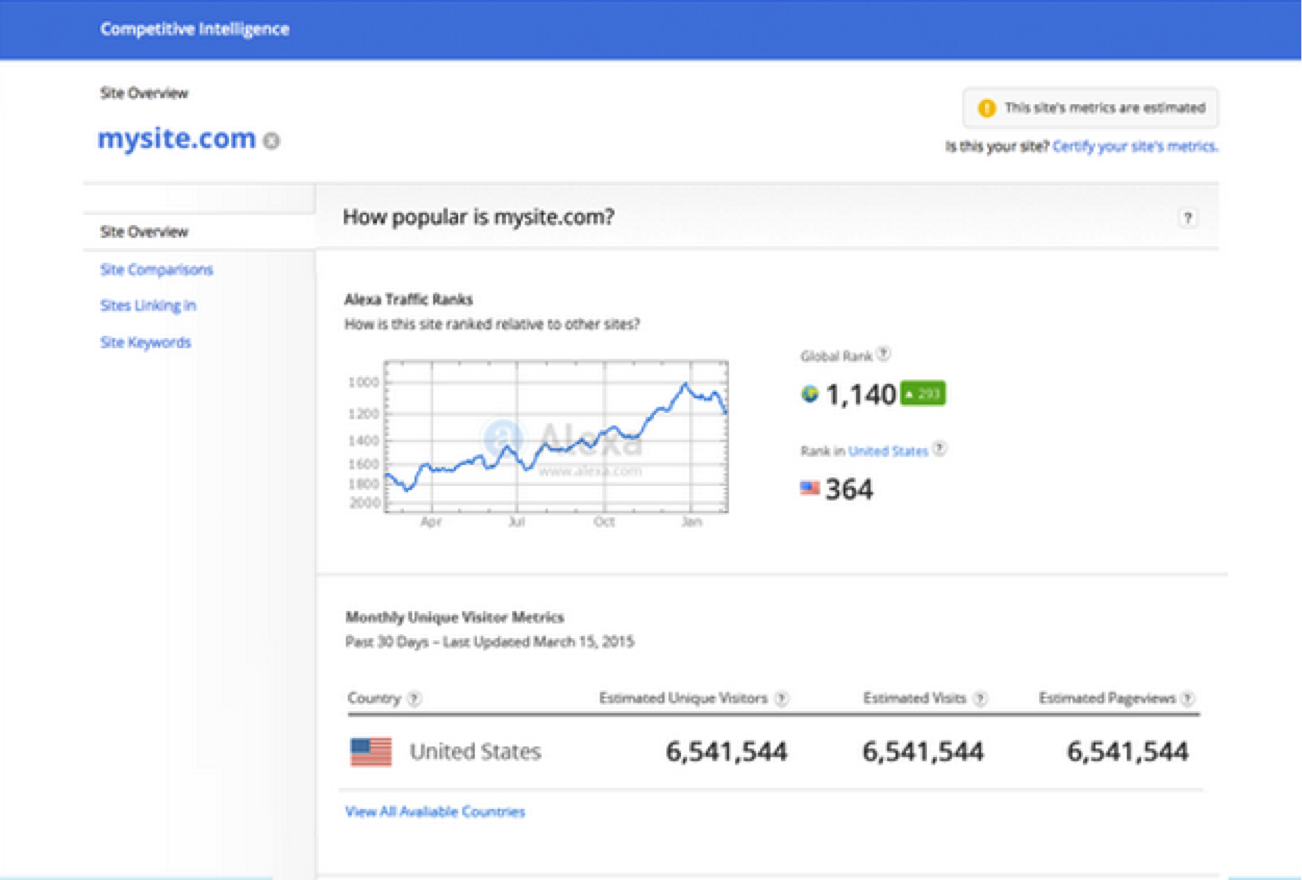Click United States country name in table
The height and width of the screenshot is (880, 1302).
[x=475, y=752]
